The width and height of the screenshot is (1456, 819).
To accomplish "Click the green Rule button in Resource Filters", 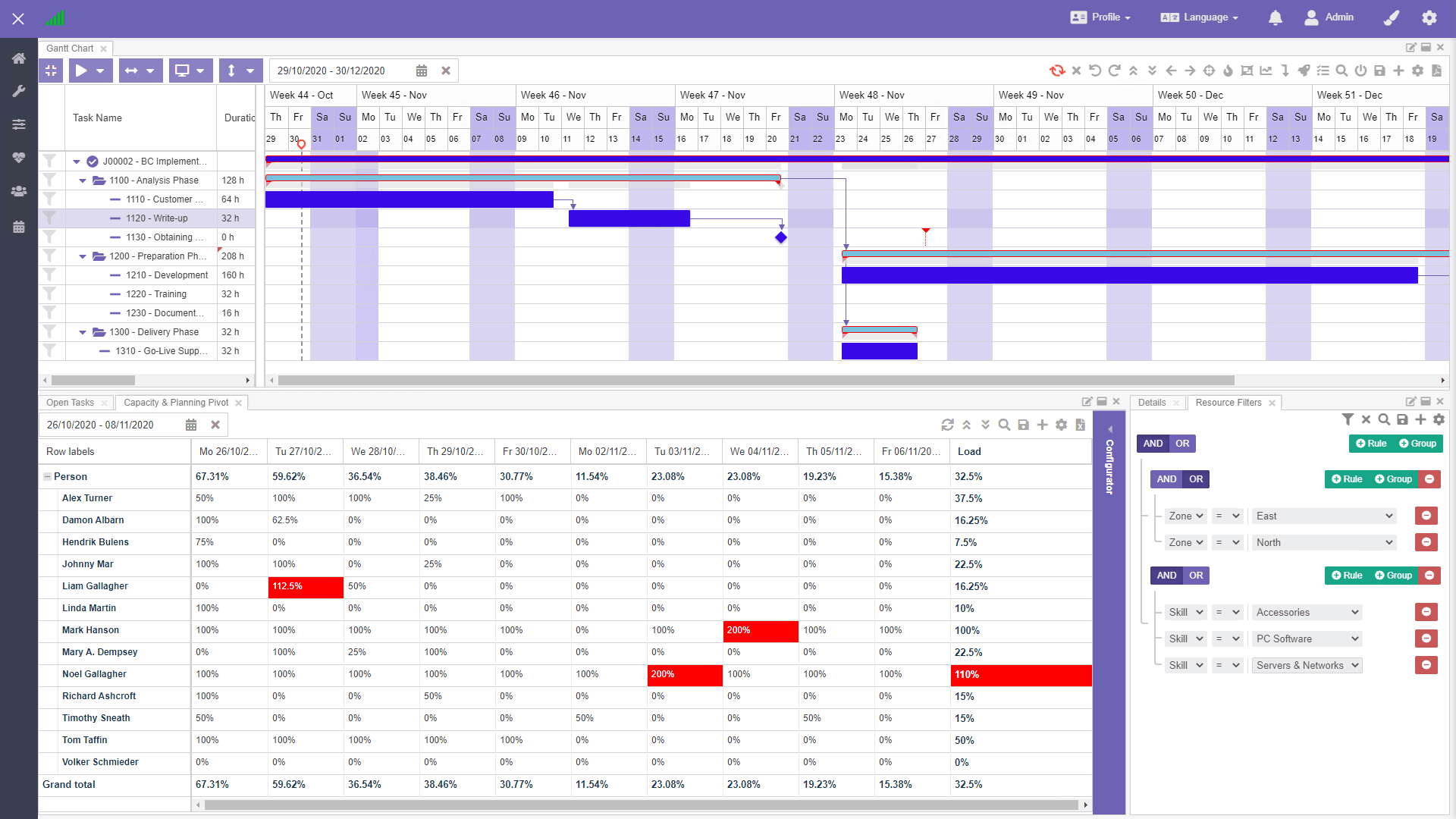I will tap(1371, 444).
